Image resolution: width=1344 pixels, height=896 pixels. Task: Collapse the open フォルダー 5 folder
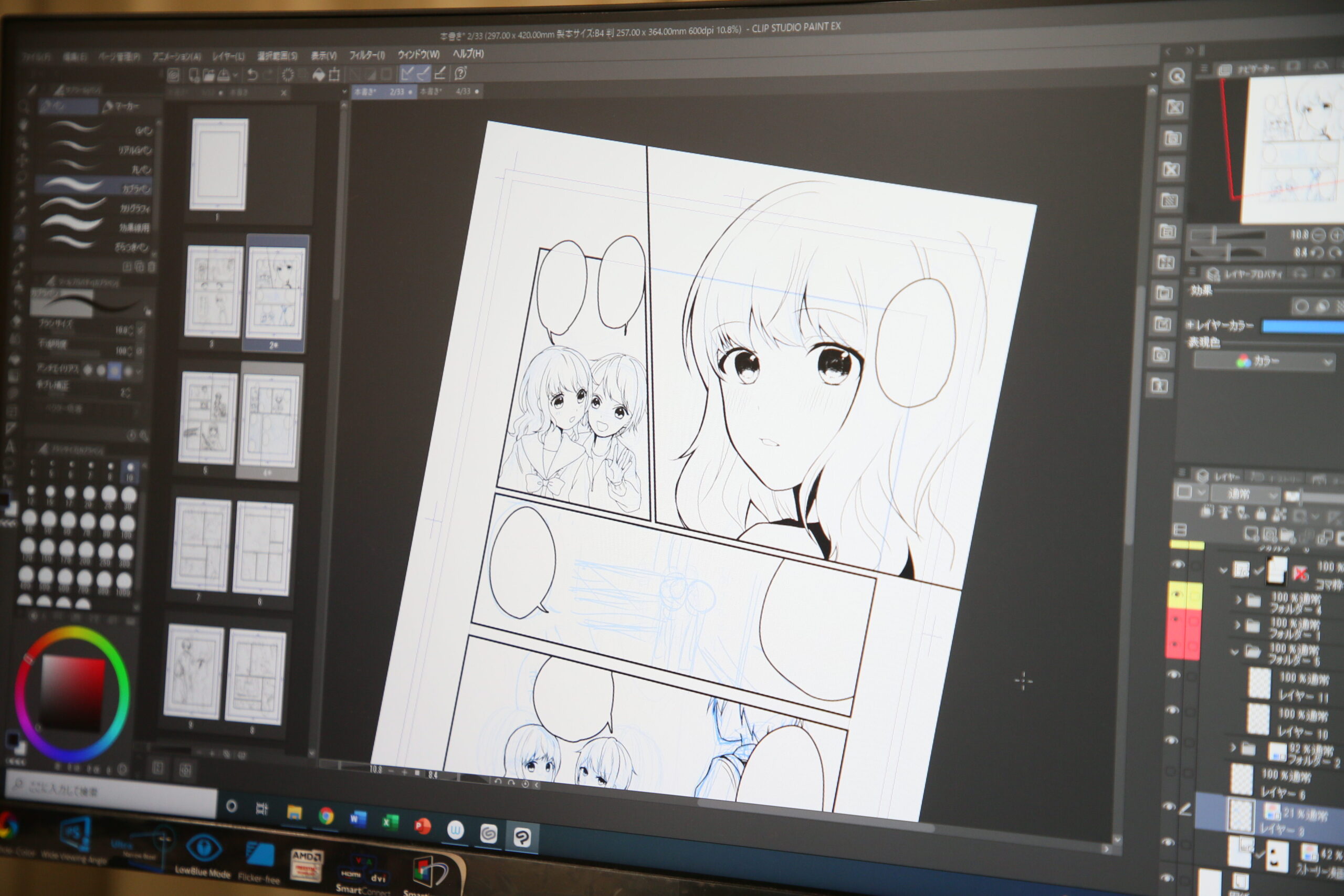click(x=1234, y=651)
